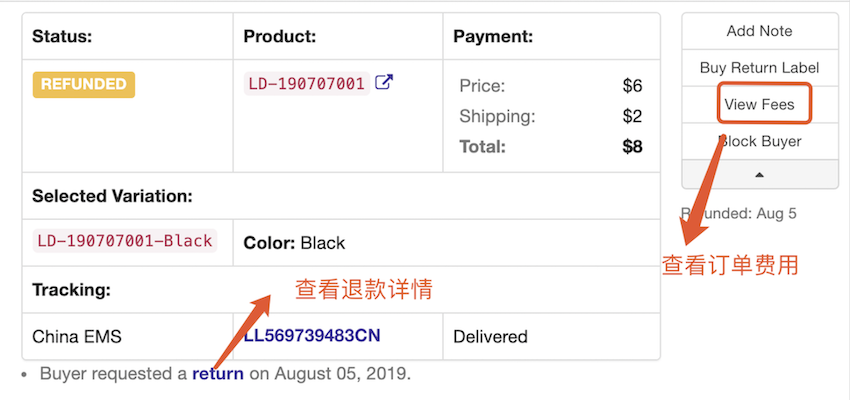Viewport: 850px width, 400px height.
Task: Select product ID LD-190707001
Action: [x=305, y=84]
